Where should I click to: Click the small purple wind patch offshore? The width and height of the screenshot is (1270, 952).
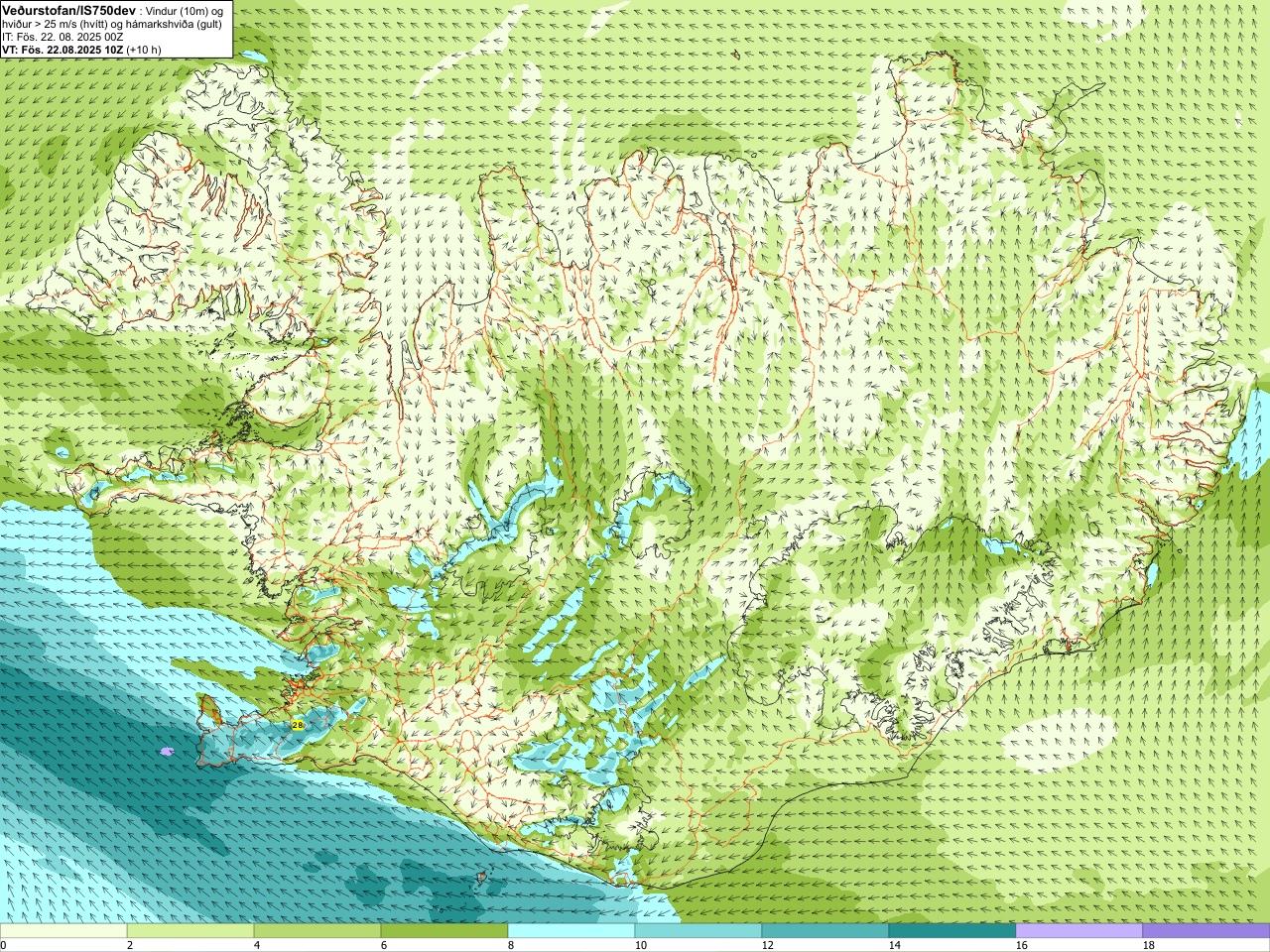[166, 752]
